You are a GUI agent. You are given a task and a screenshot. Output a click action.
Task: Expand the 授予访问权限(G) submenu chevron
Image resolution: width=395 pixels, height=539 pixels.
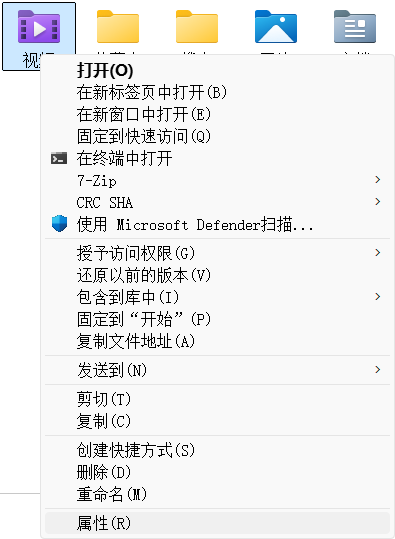pyautogui.click(x=377, y=253)
